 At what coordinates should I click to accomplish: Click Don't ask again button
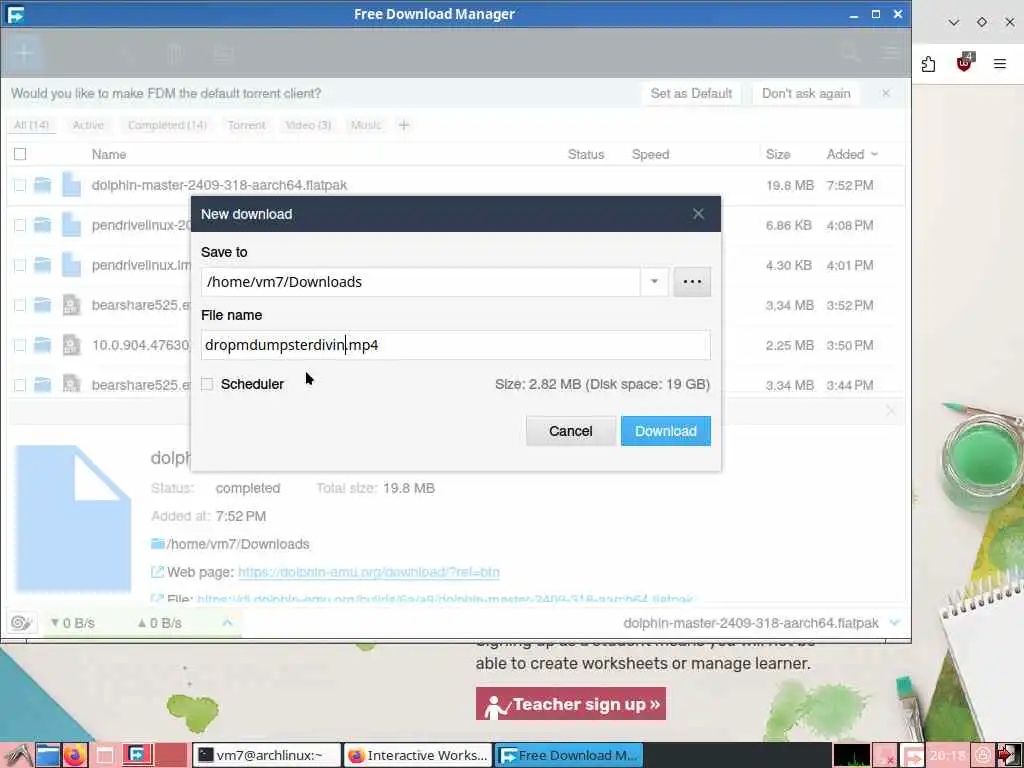click(x=806, y=93)
